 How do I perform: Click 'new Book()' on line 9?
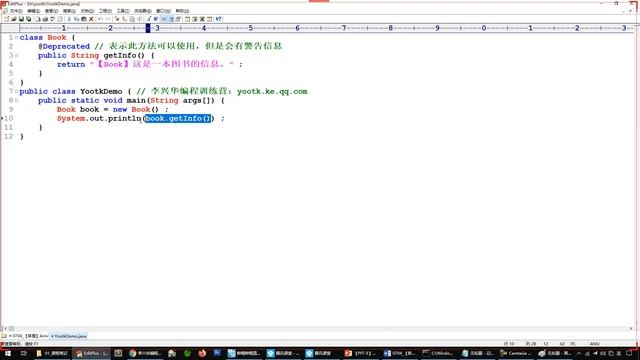[x=136, y=109]
